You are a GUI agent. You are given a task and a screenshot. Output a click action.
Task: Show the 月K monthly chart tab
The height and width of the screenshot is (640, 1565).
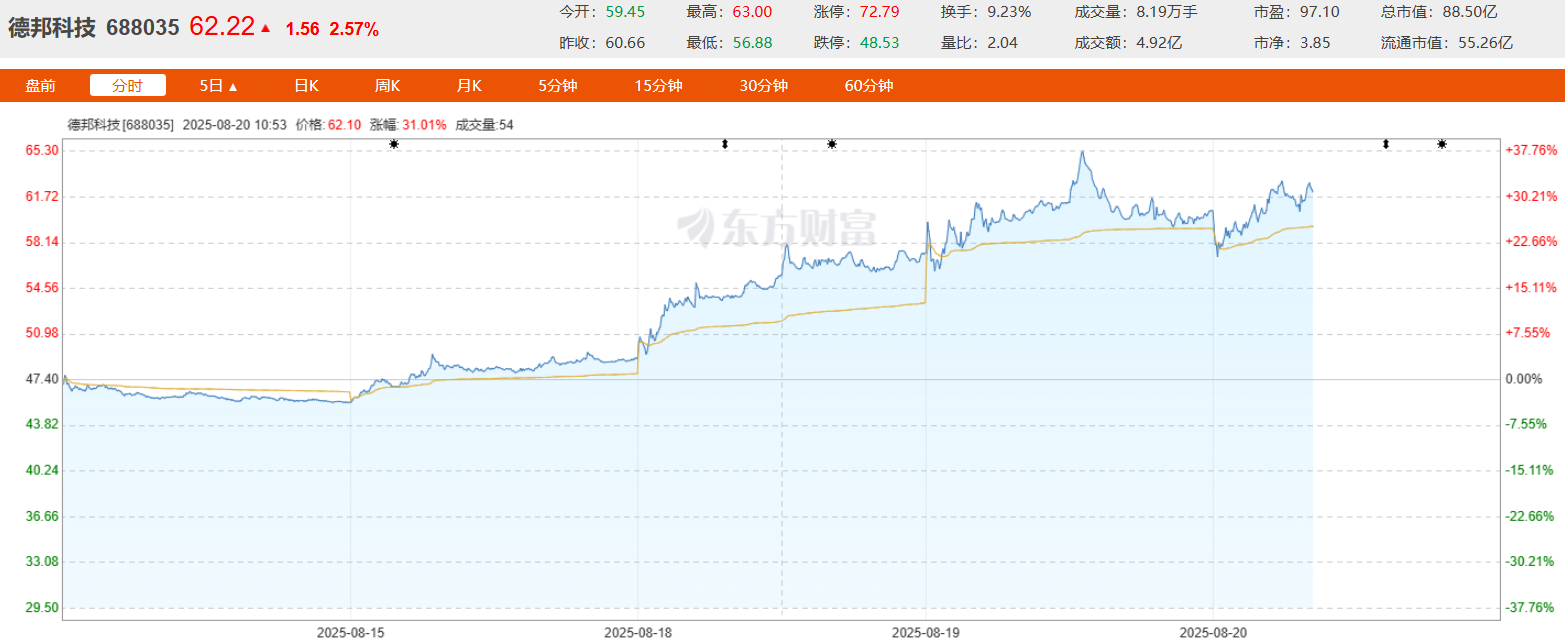pyautogui.click(x=470, y=86)
